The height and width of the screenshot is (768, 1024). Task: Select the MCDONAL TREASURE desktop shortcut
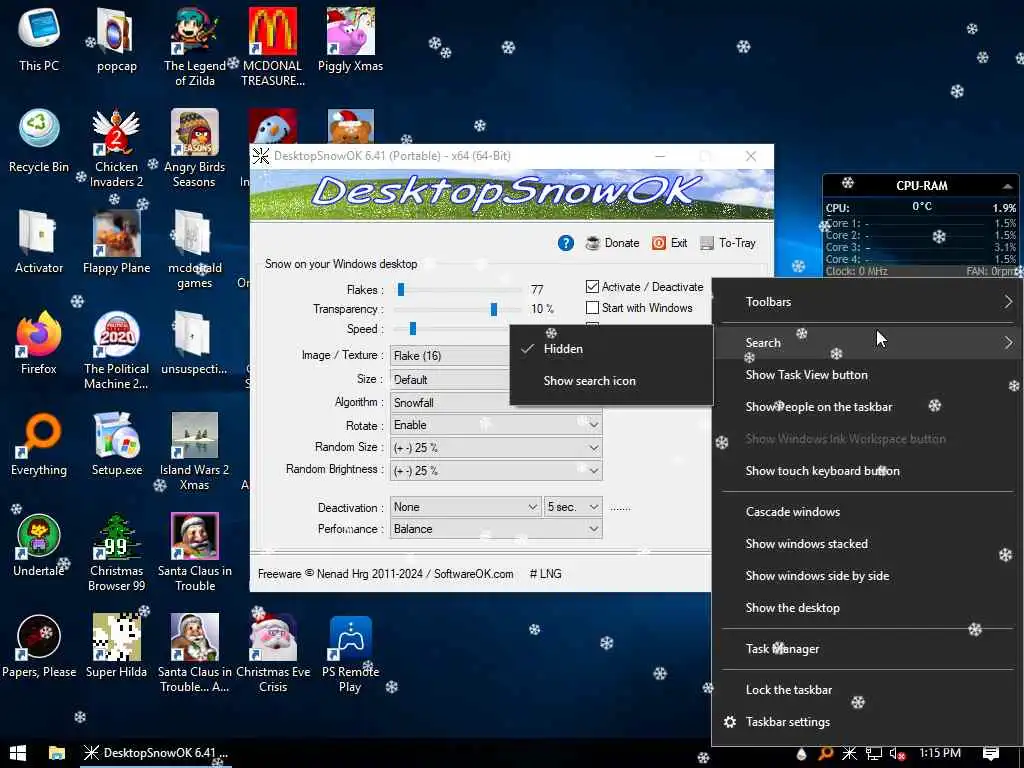[272, 47]
